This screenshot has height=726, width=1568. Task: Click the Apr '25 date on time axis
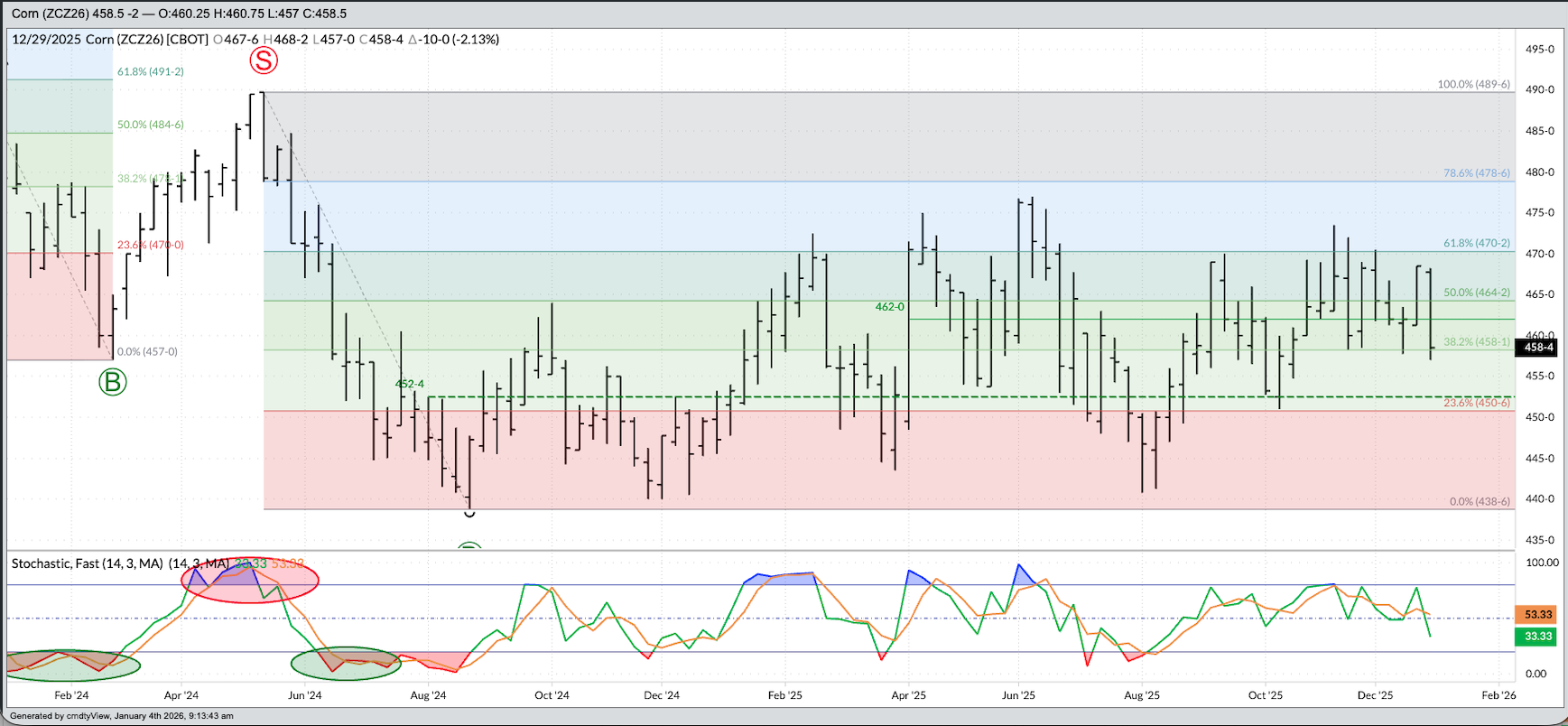click(908, 695)
